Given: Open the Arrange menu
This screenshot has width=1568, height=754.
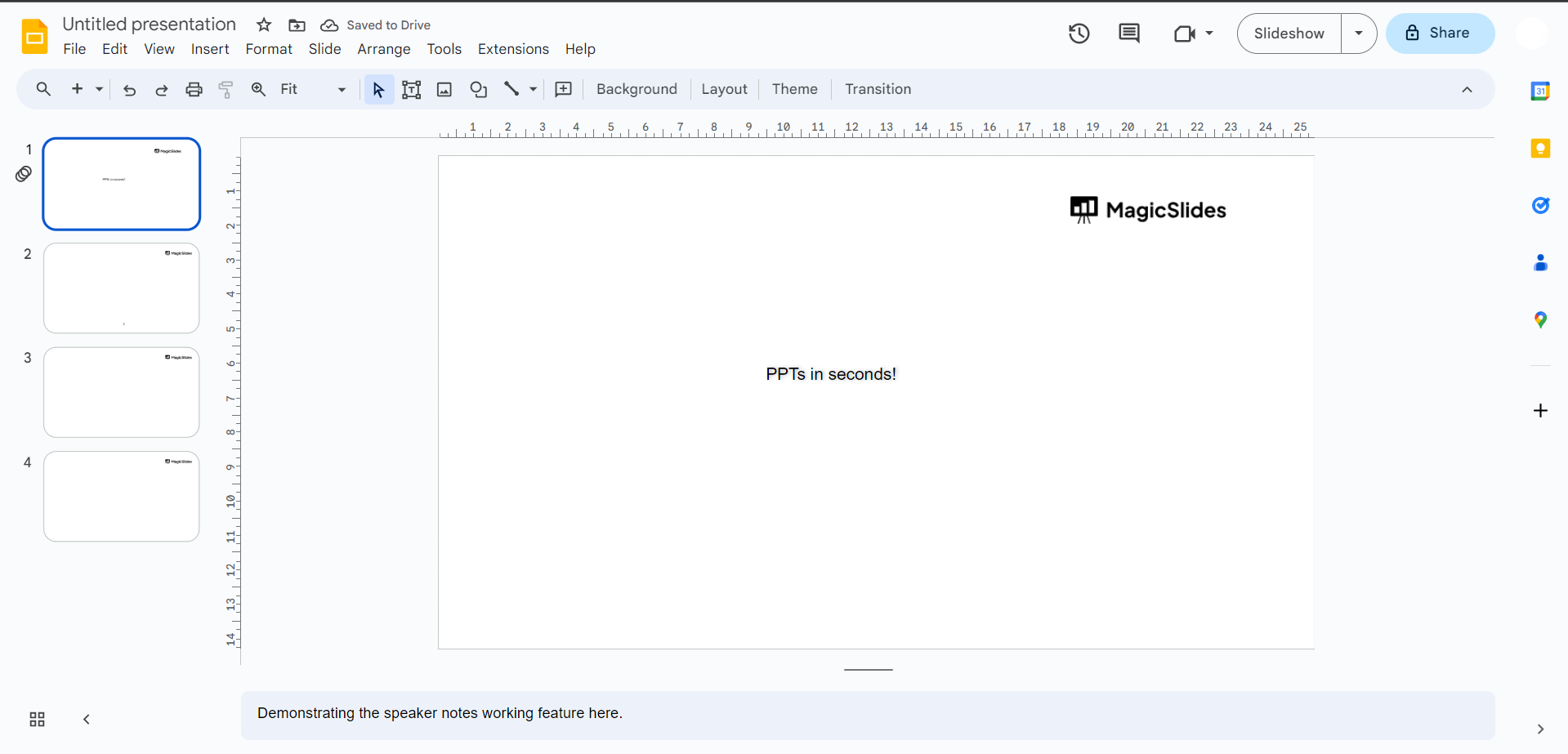Looking at the screenshot, I should coord(384,49).
